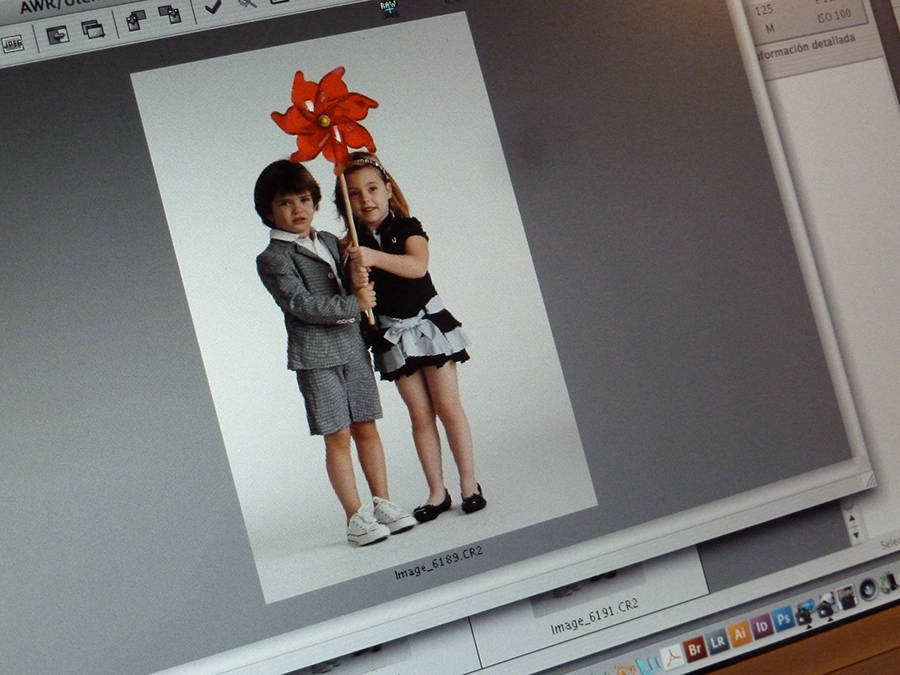Click the checkmark icon in the toolbar
The image size is (900, 675).
[213, 7]
